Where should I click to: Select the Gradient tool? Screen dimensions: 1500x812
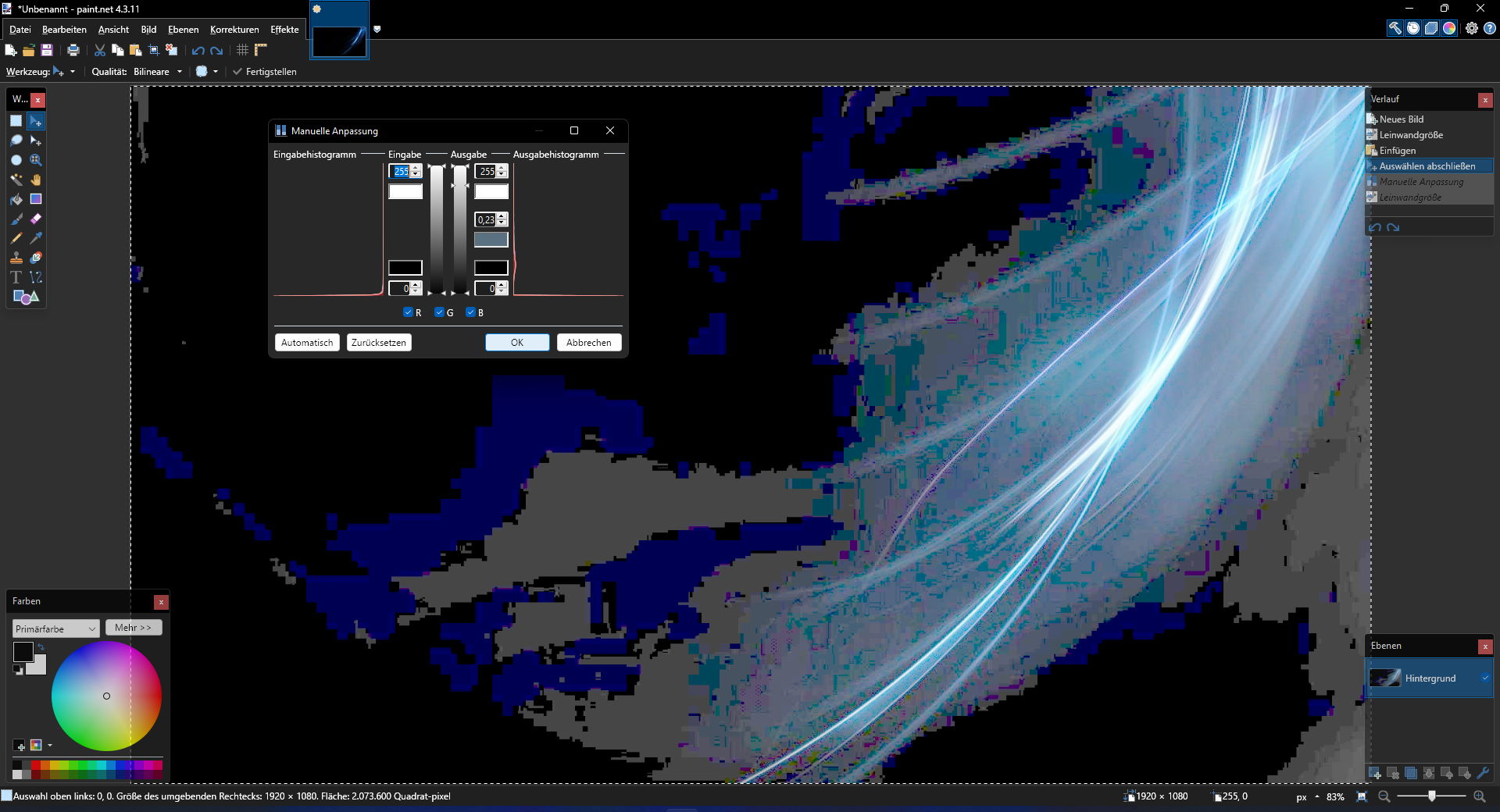tap(36, 199)
